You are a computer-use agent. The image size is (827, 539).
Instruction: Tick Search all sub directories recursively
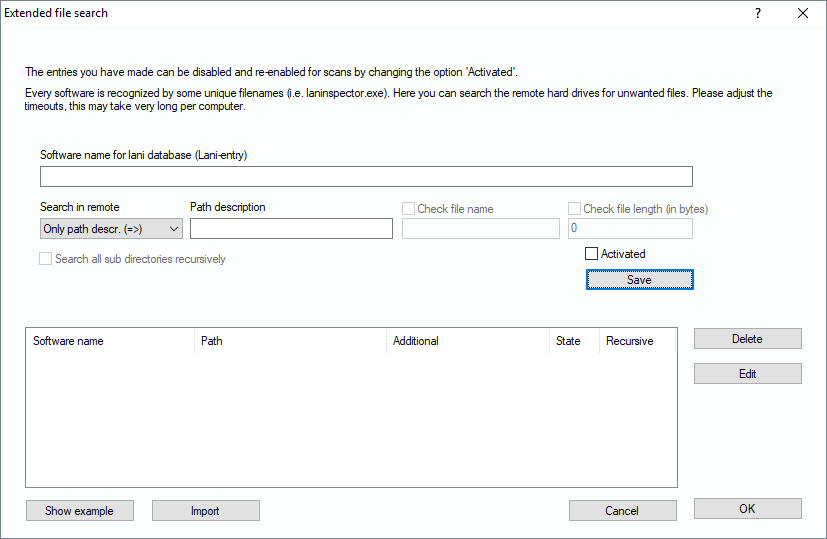click(x=46, y=259)
